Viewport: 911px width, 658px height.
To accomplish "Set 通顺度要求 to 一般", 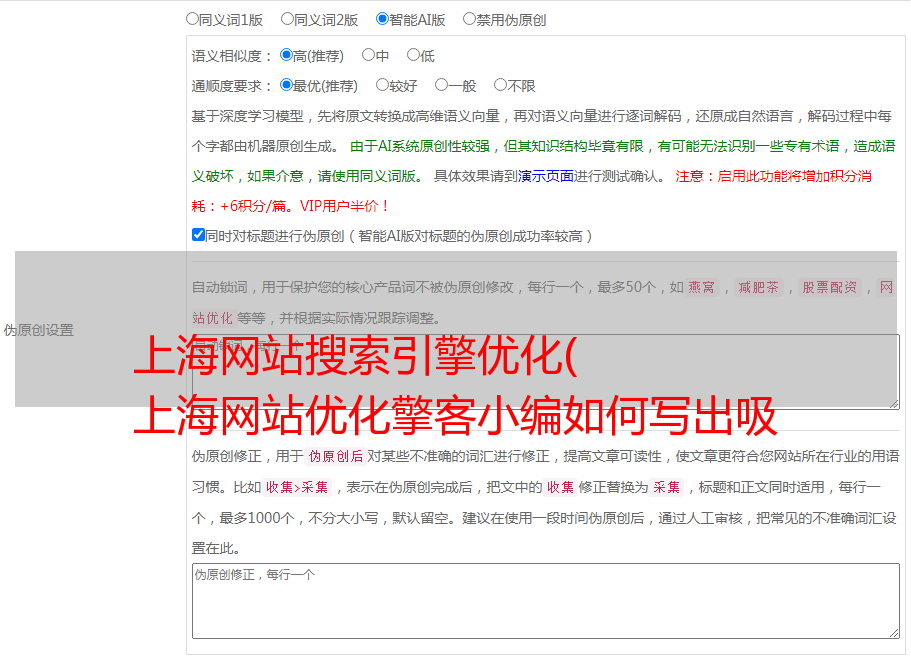I will tap(442, 85).
